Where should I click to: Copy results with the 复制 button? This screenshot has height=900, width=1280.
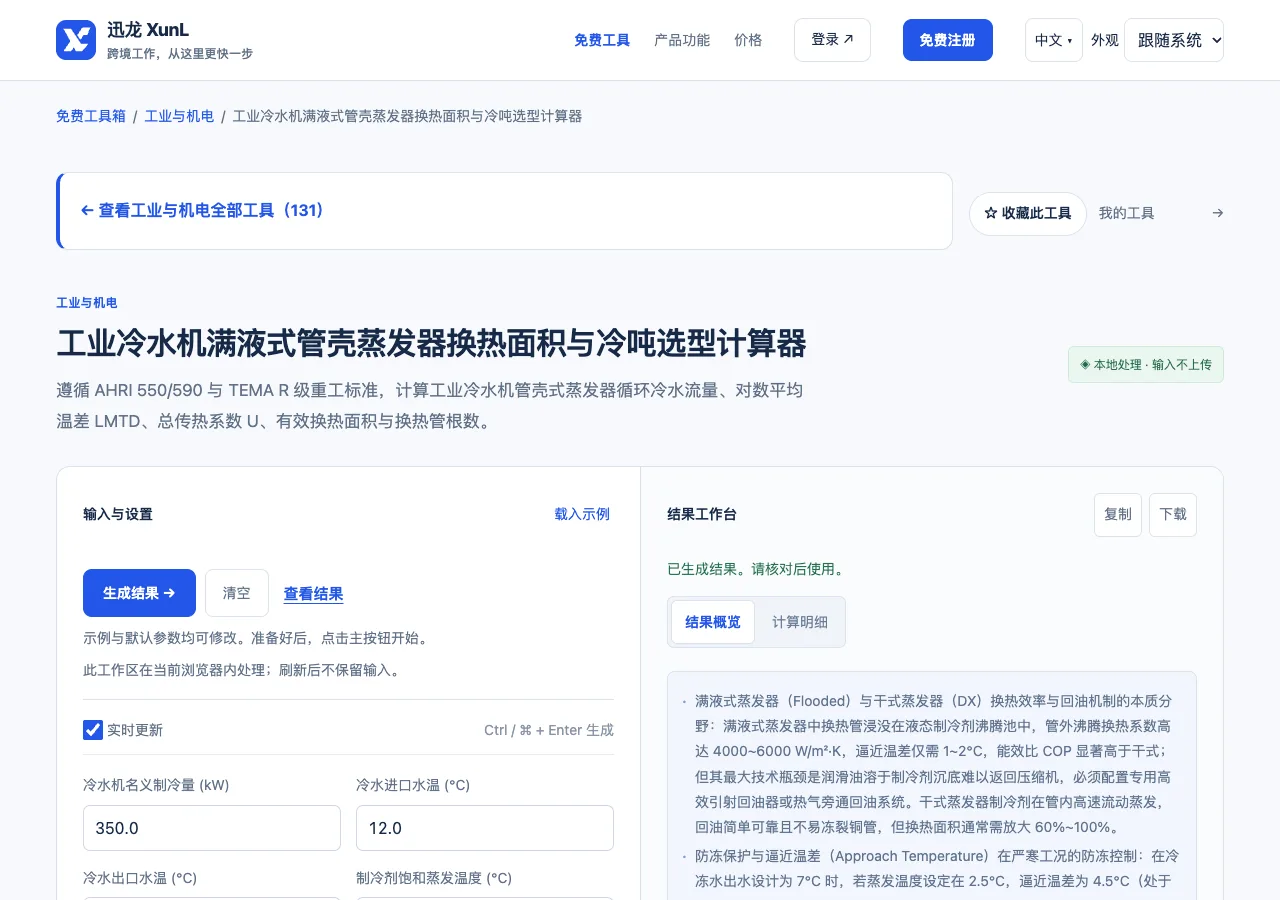click(x=1118, y=515)
